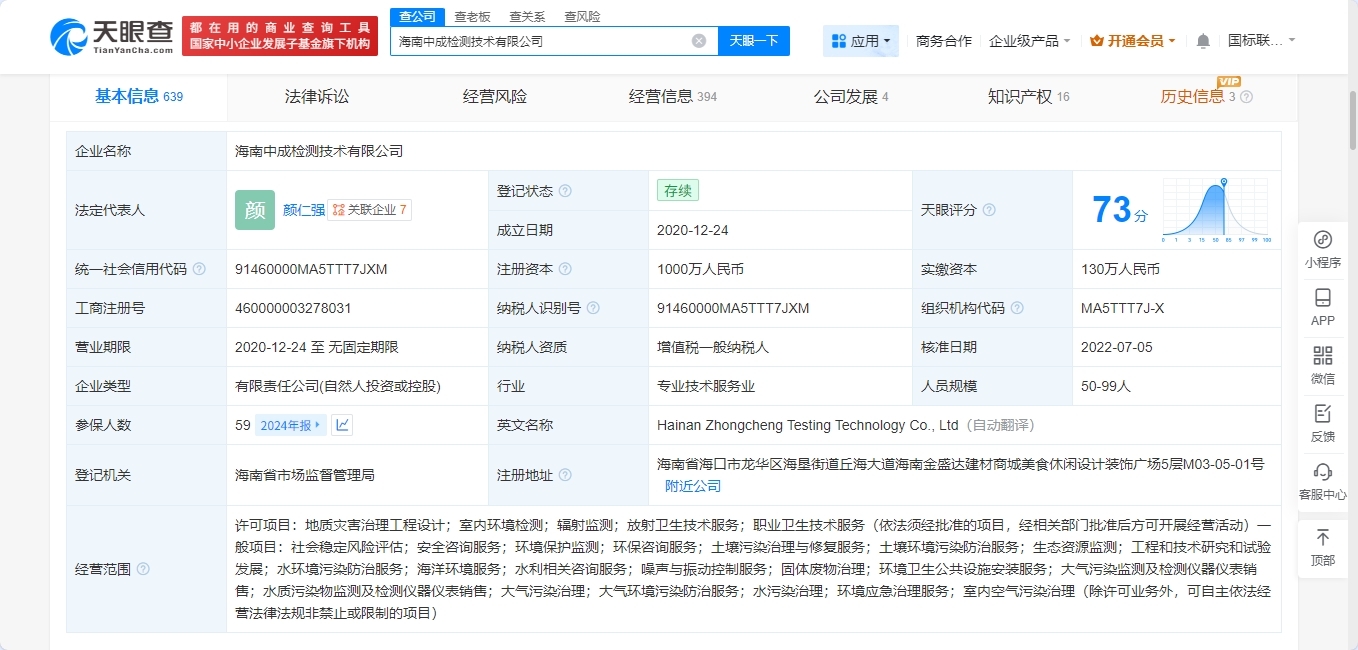Switch to the 法律诉讼 tab

(x=317, y=97)
